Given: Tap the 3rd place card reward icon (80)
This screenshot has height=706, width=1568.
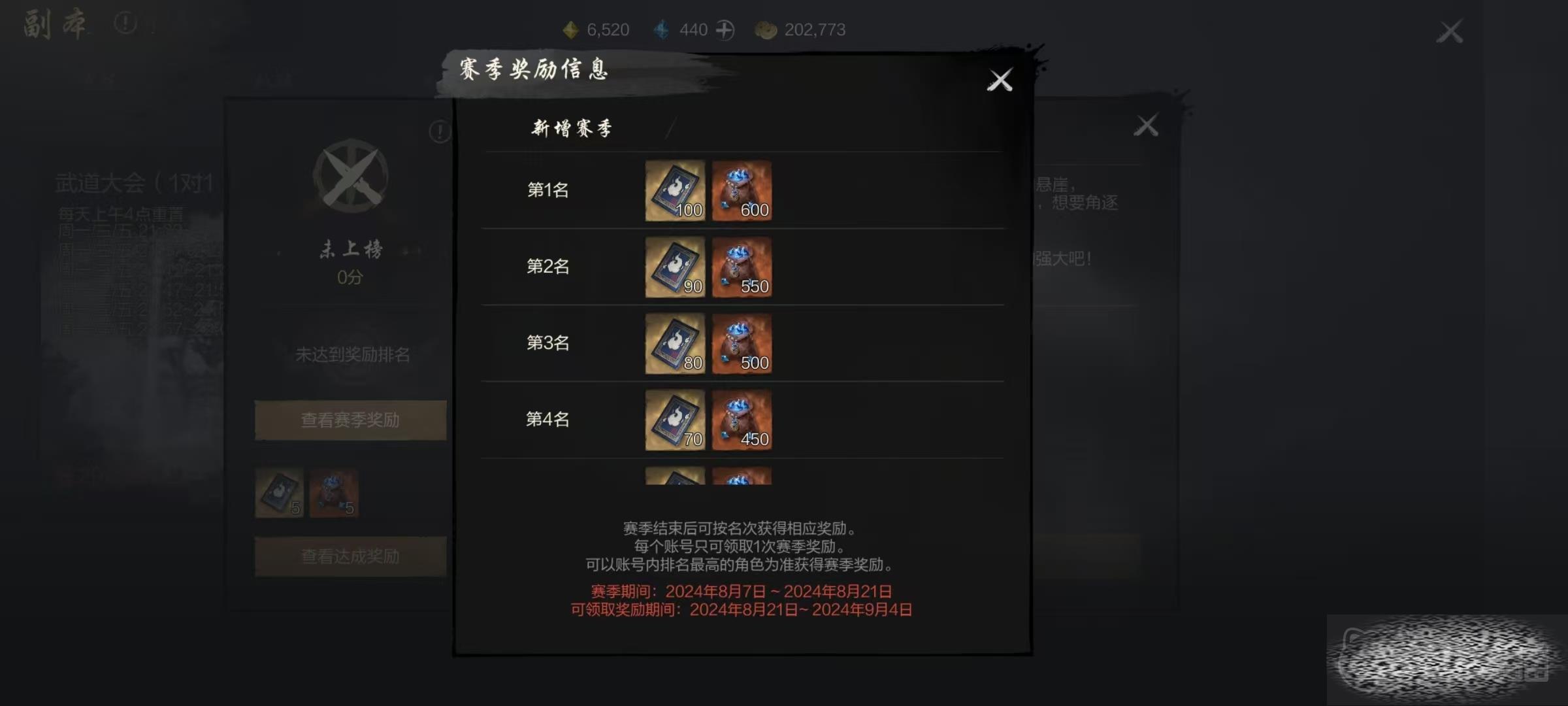Looking at the screenshot, I should [x=675, y=343].
